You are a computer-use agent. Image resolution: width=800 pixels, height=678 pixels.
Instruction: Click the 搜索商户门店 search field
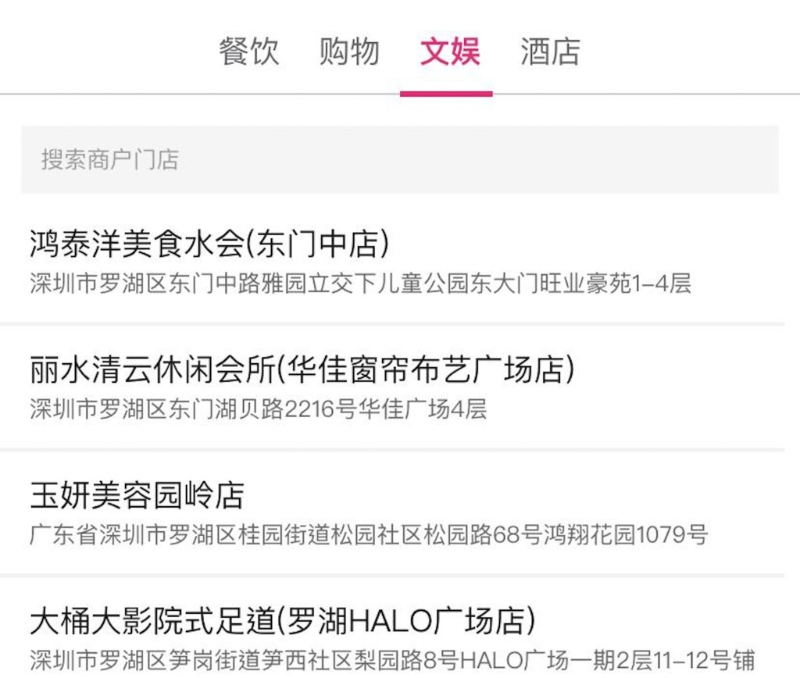coord(400,159)
